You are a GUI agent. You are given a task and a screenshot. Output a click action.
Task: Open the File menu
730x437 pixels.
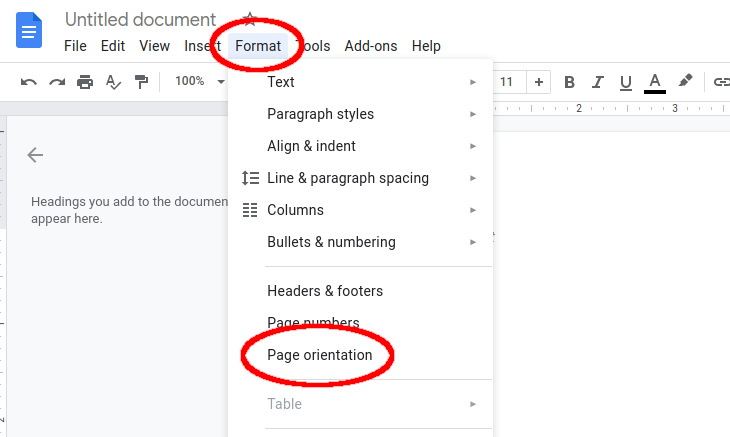(76, 46)
